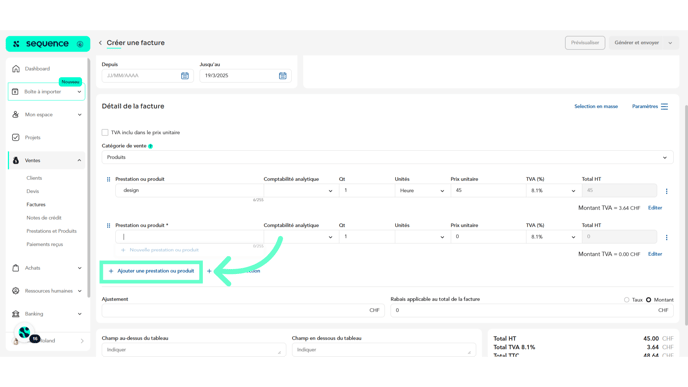Click the circle icon beside sequence logo
688x387 pixels.
[x=80, y=44]
